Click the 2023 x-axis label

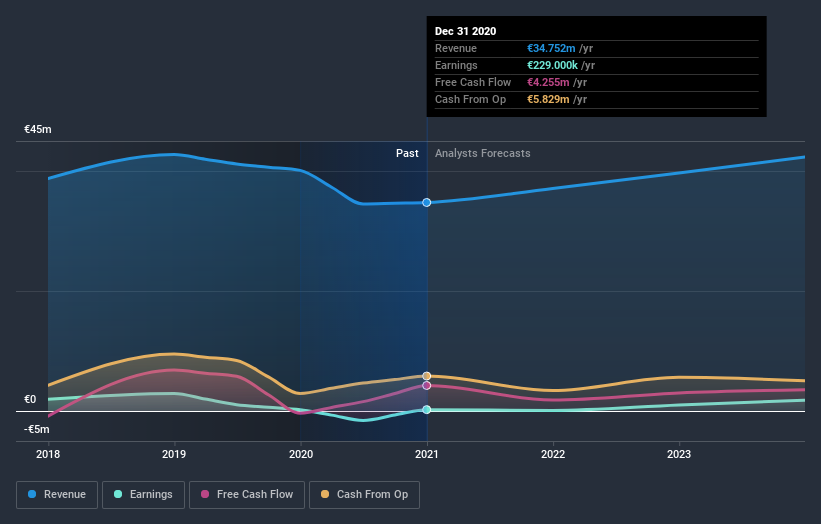[679, 454]
